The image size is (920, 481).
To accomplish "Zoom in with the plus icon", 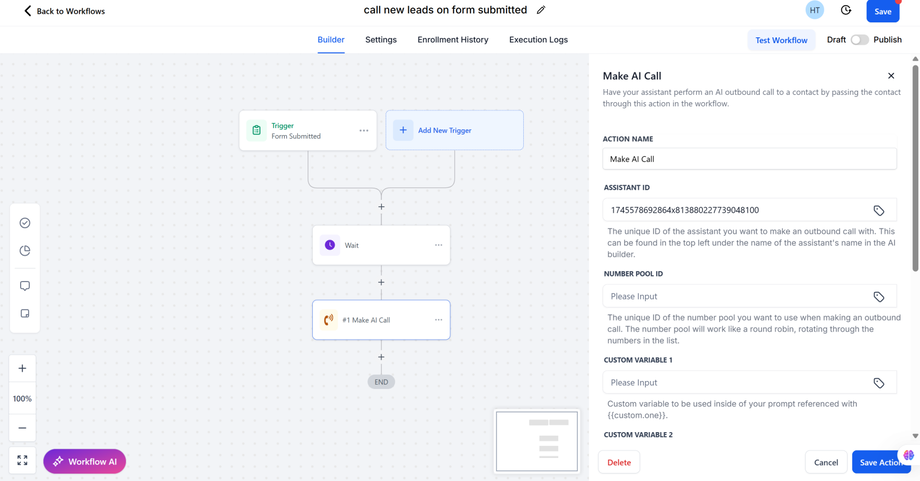I will pyautogui.click(x=22, y=369).
